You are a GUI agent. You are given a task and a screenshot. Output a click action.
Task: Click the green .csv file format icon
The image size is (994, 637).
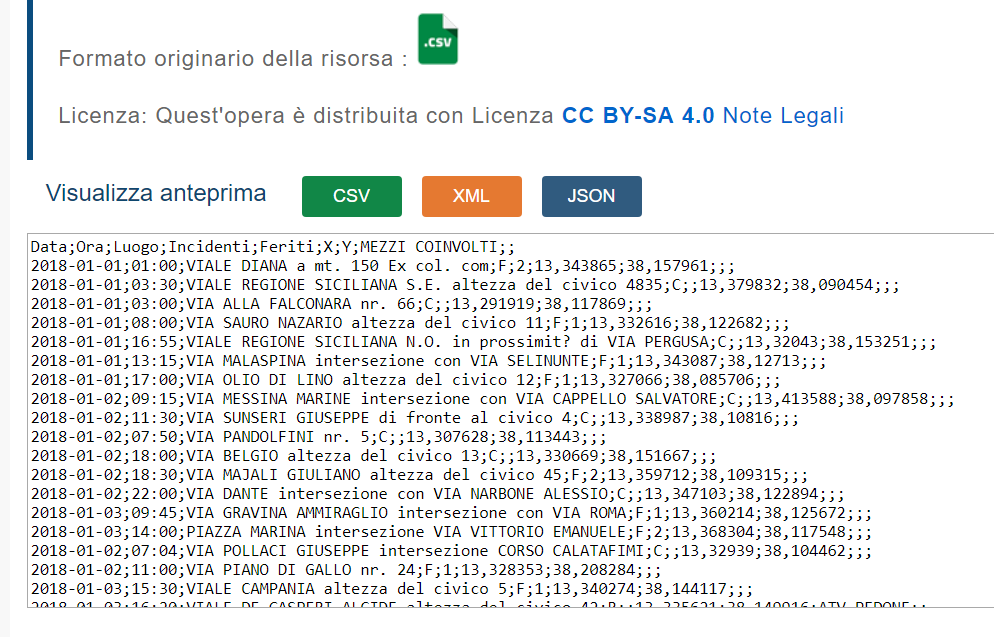pos(437,40)
